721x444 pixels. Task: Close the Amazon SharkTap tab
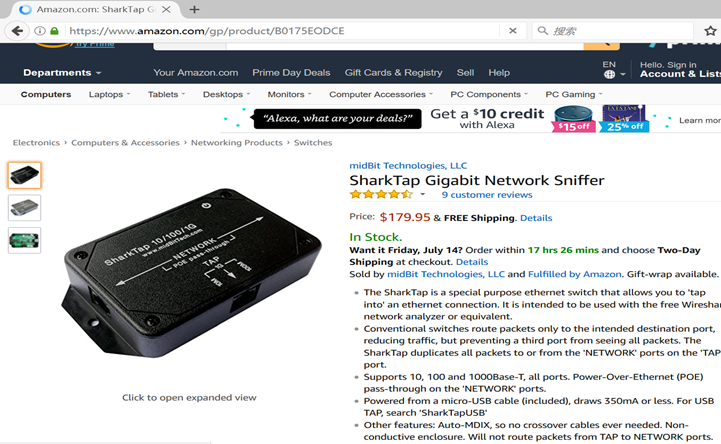166,9
